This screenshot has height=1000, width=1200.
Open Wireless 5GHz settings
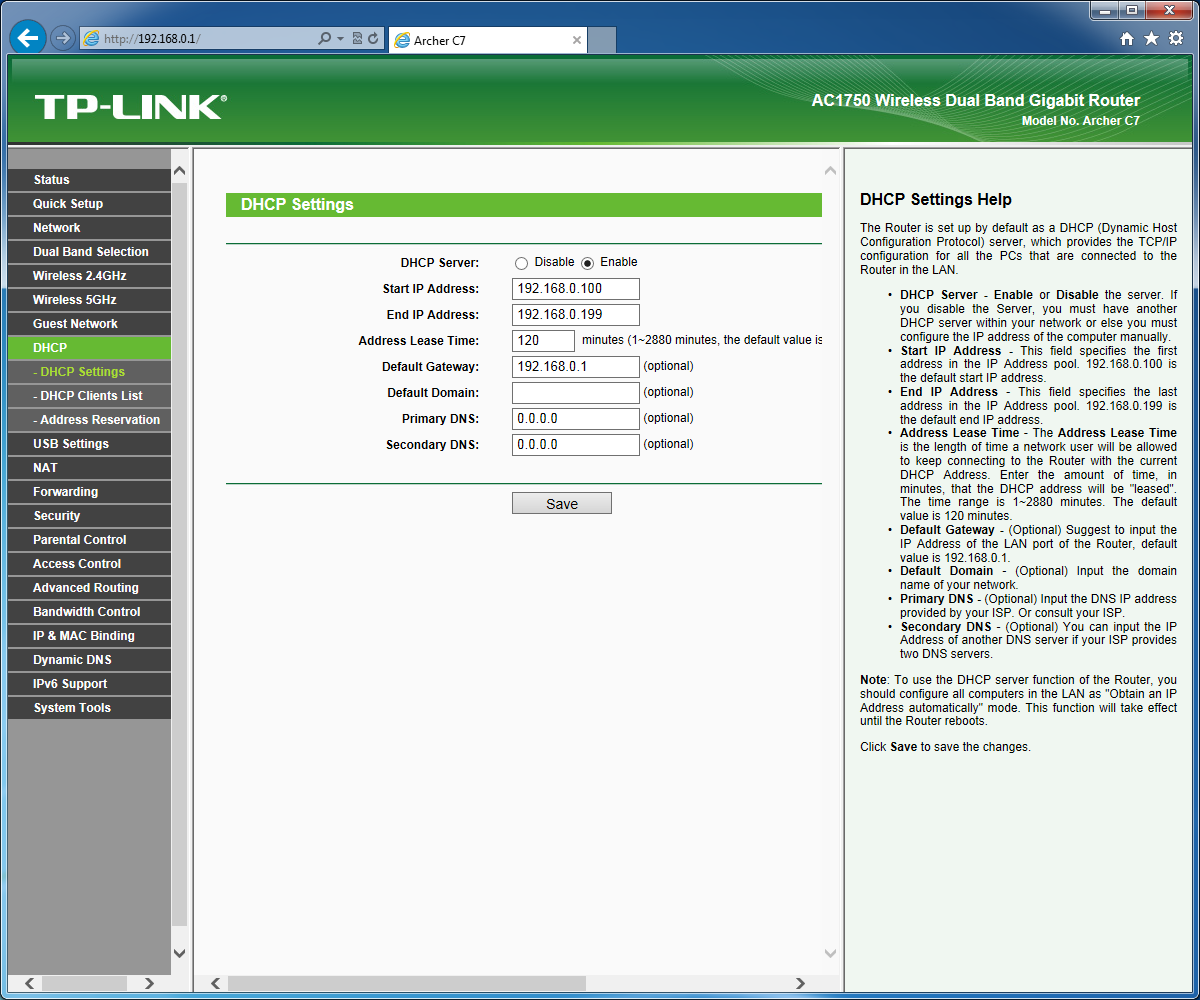pos(89,300)
